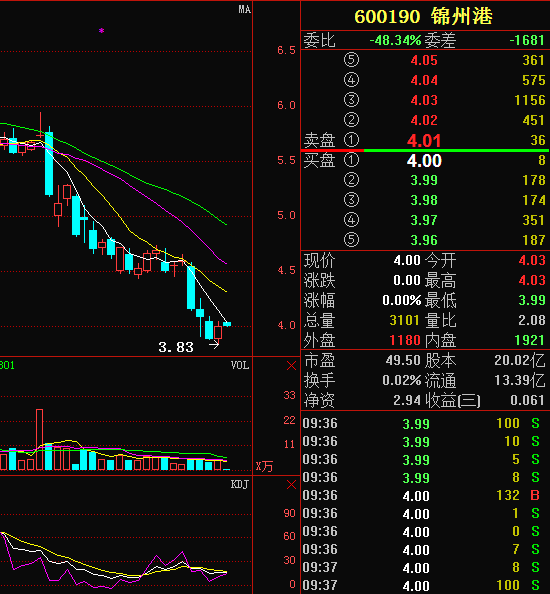Close the VOL indicator panel with red X
Image resolution: width=550 pixels, height=594 pixels.
point(291,366)
